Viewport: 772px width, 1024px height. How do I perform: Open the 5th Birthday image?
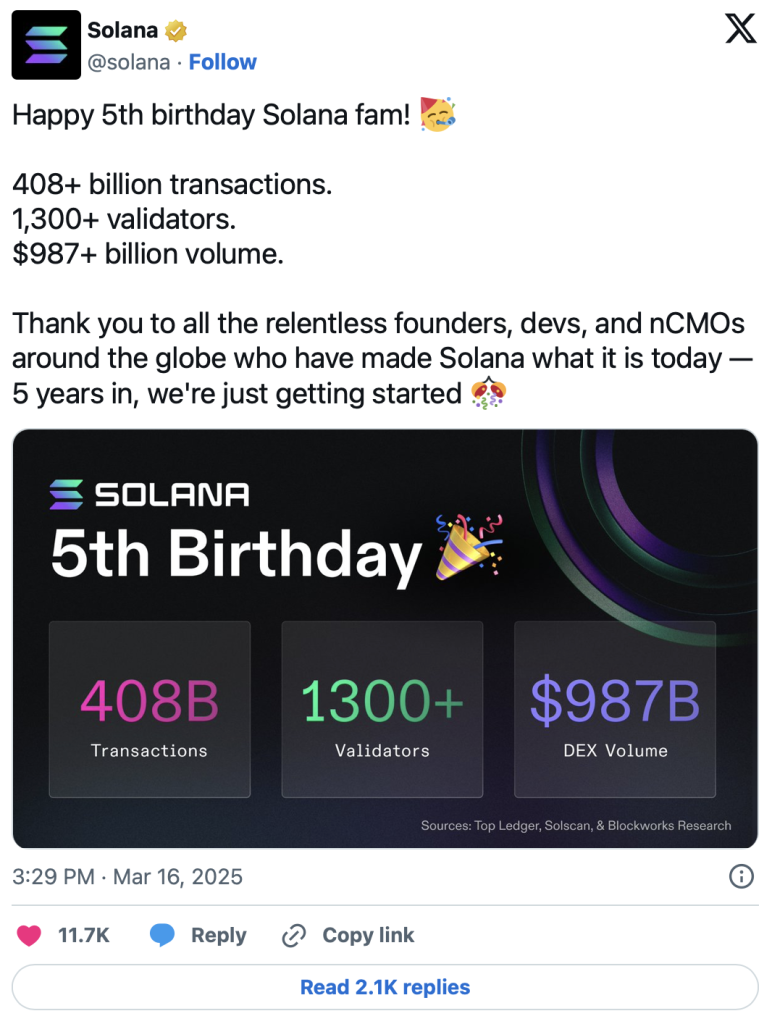(x=385, y=638)
